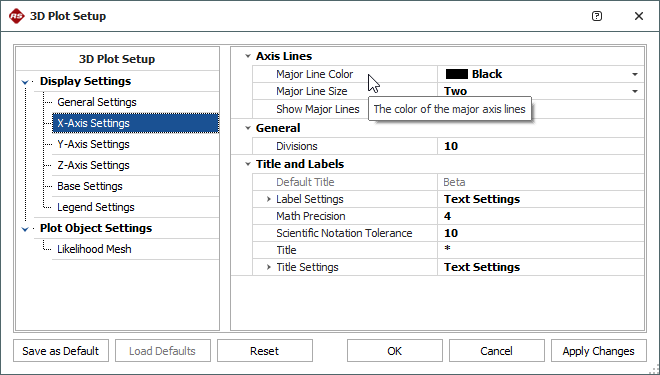Collapse the Axis Lines section

click(x=248, y=56)
